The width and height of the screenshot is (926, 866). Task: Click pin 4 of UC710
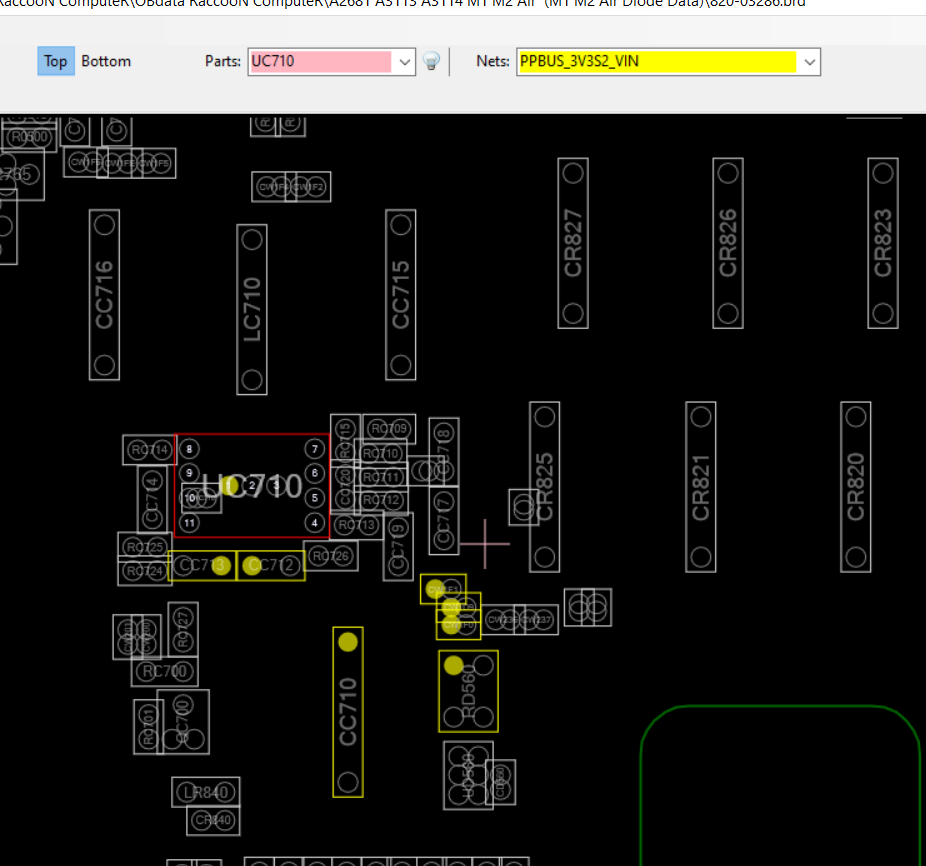click(315, 523)
